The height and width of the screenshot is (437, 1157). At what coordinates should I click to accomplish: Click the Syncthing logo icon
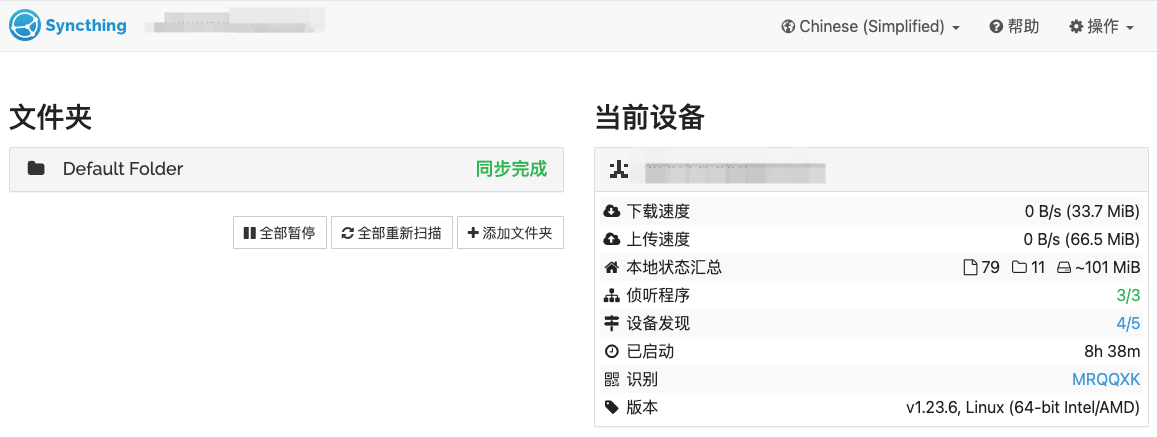pos(25,26)
